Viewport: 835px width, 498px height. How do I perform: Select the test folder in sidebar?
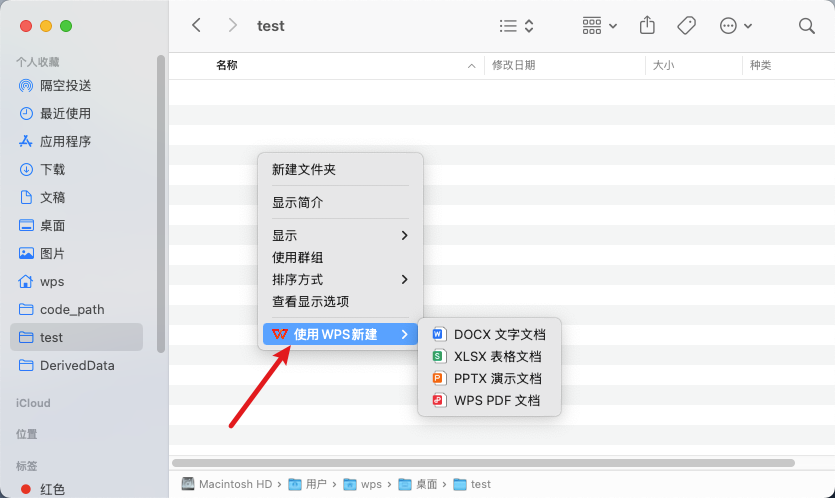pyautogui.click(x=76, y=337)
